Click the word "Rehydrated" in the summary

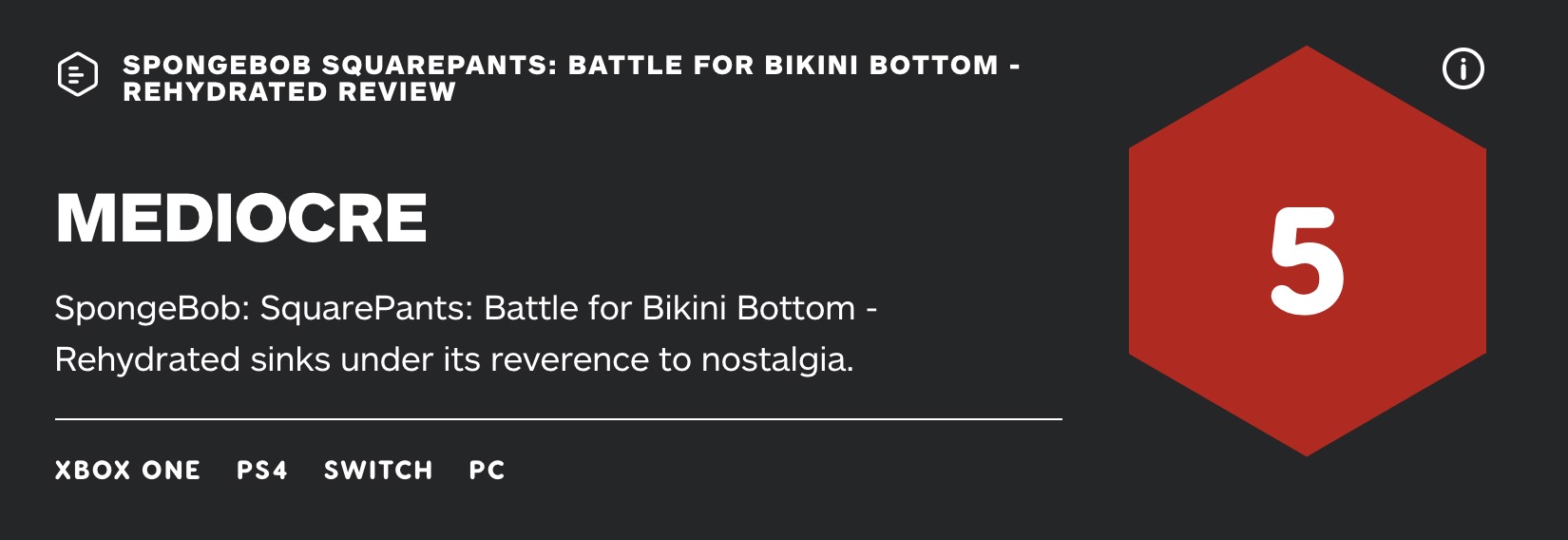[147, 360]
